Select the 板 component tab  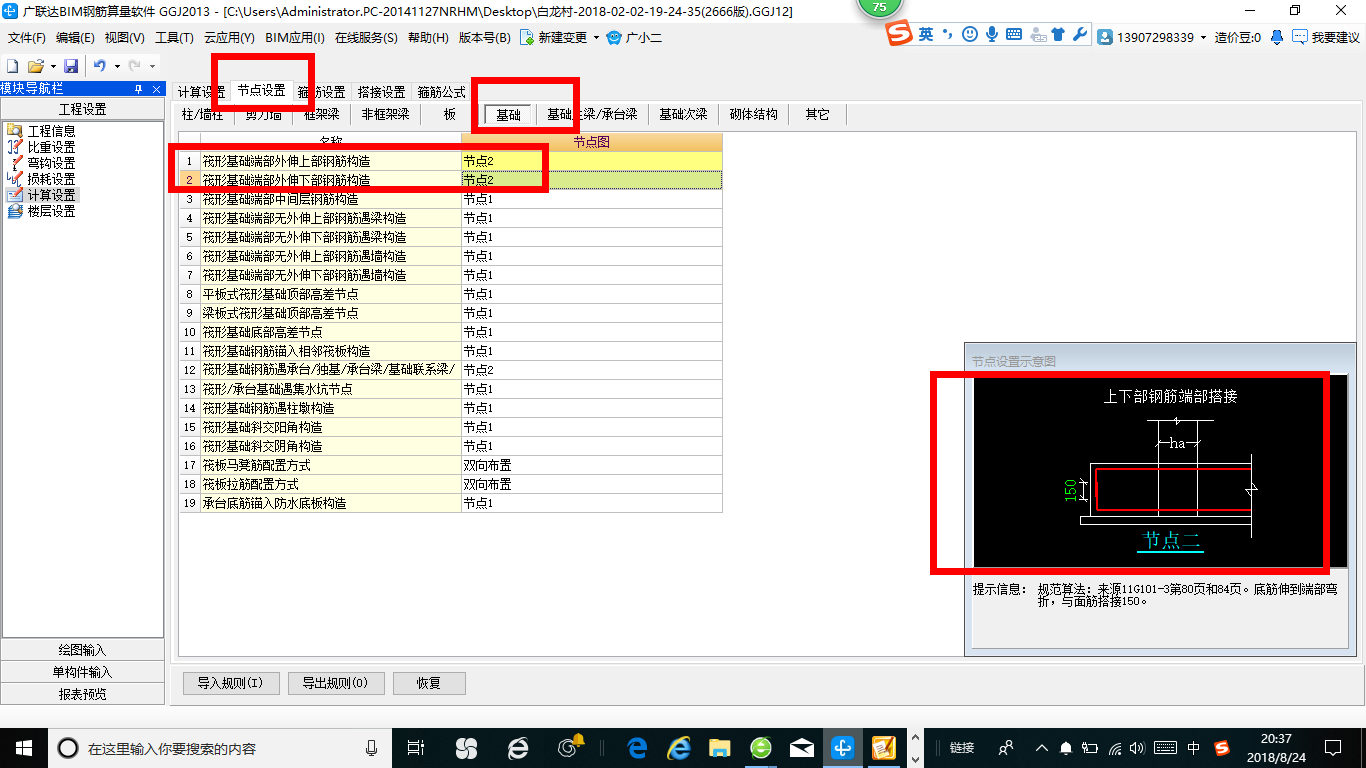[450, 114]
